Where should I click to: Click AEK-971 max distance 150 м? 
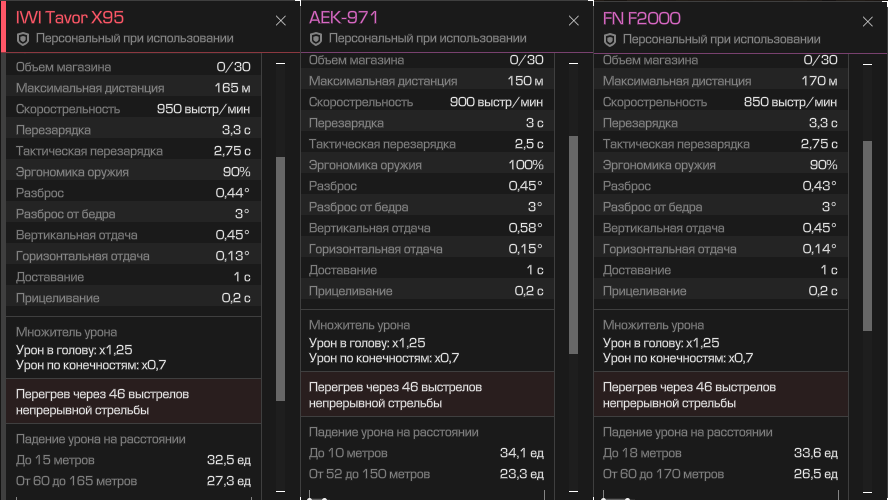tap(525, 81)
